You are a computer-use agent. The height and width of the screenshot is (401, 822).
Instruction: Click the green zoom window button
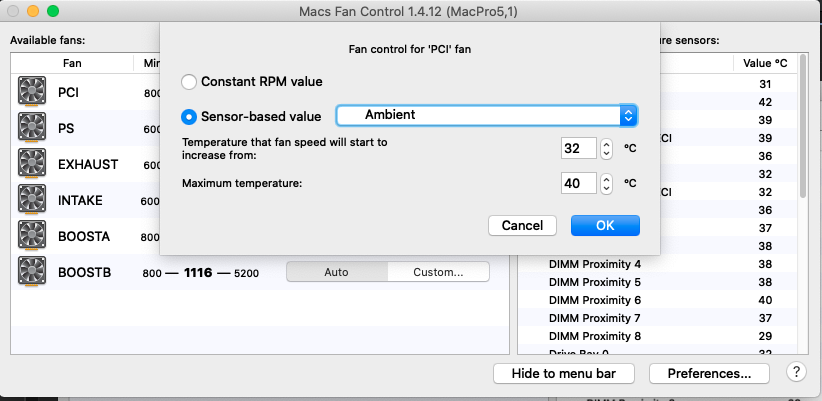coord(53,11)
